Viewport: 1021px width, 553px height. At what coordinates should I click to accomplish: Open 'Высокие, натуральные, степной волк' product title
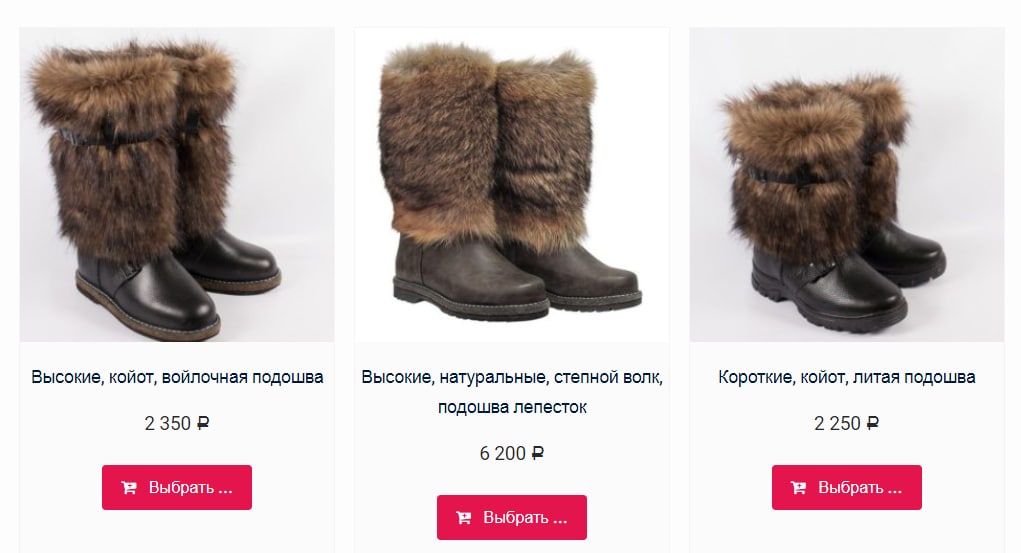[512, 377]
